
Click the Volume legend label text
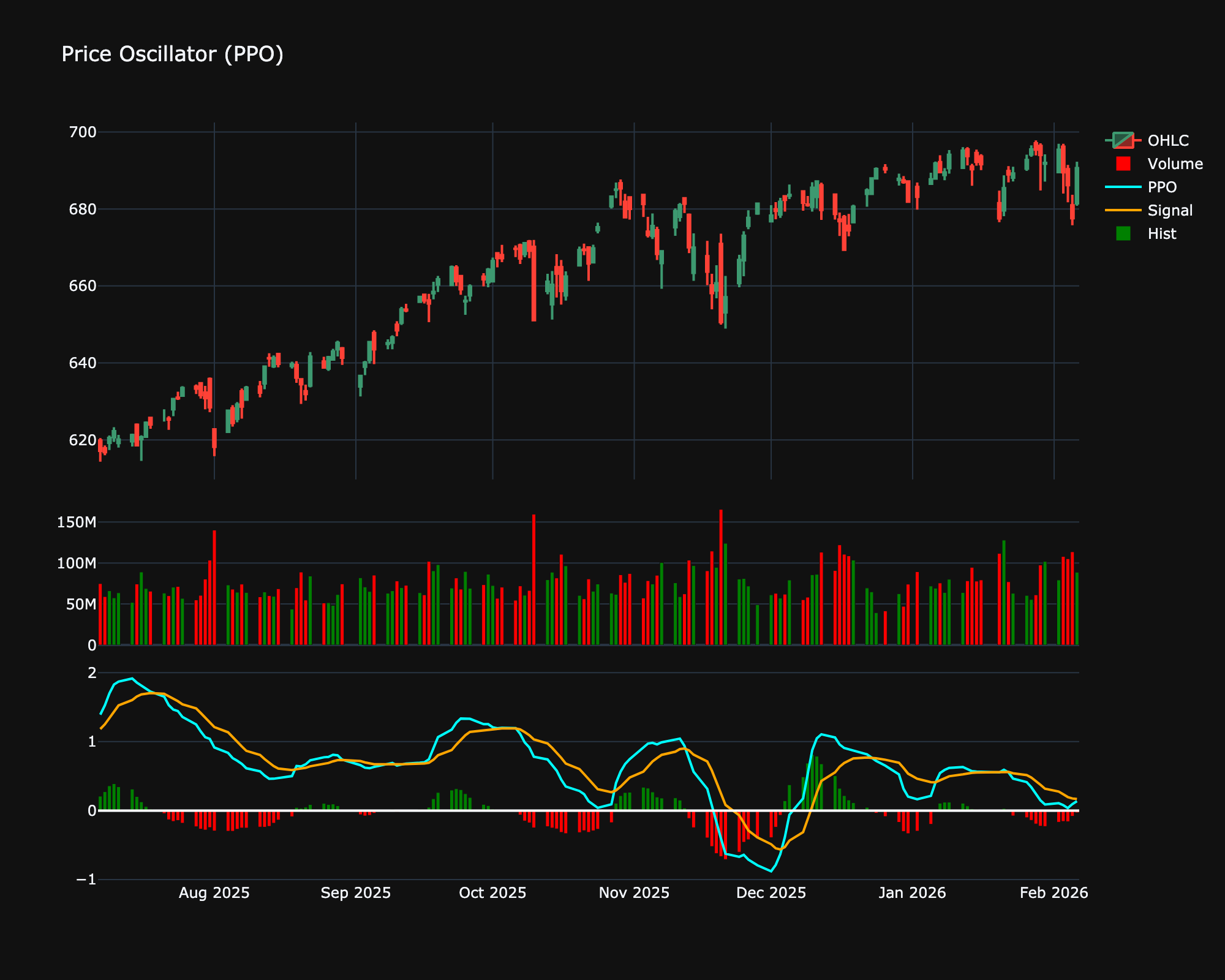(1176, 164)
